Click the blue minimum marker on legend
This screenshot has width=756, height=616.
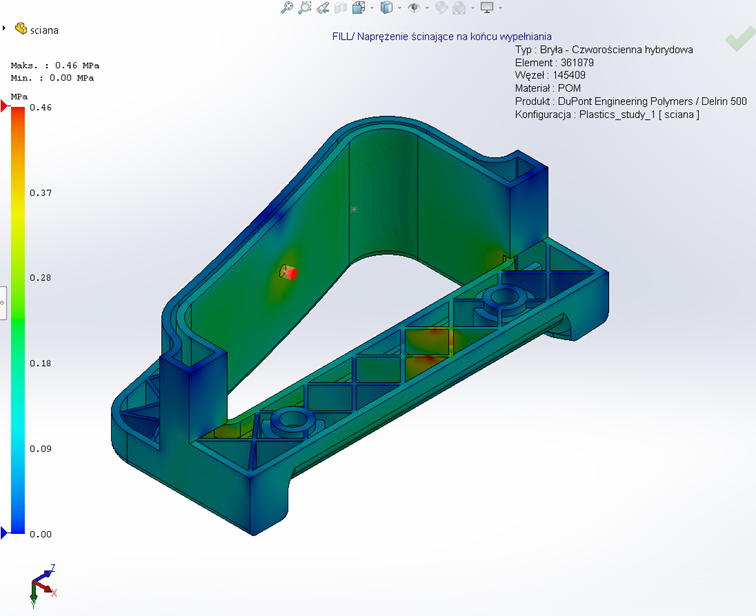5,533
